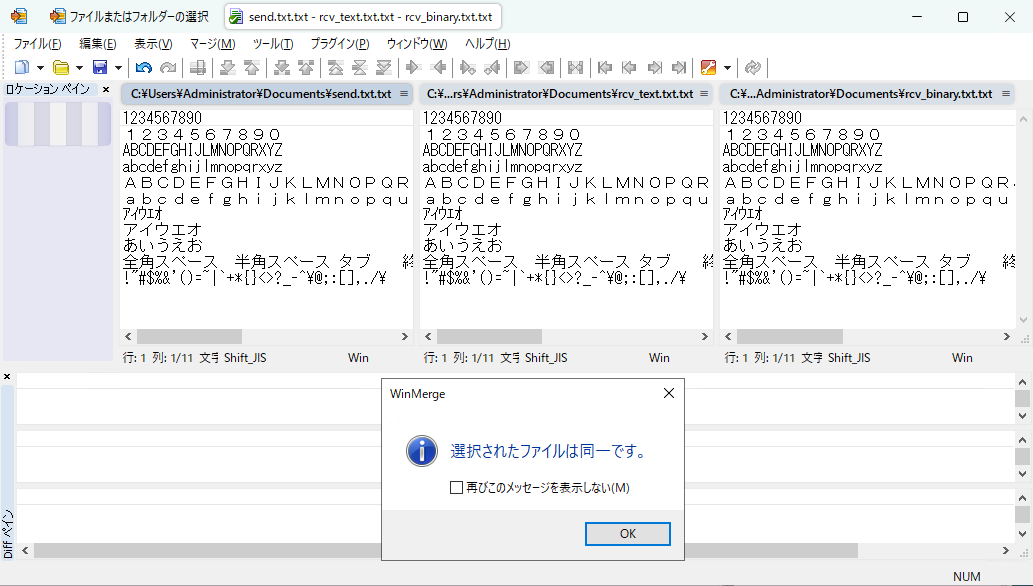The width and height of the screenshot is (1033, 586).
Task: Click OK in the WinMerge dialog
Action: [628, 534]
